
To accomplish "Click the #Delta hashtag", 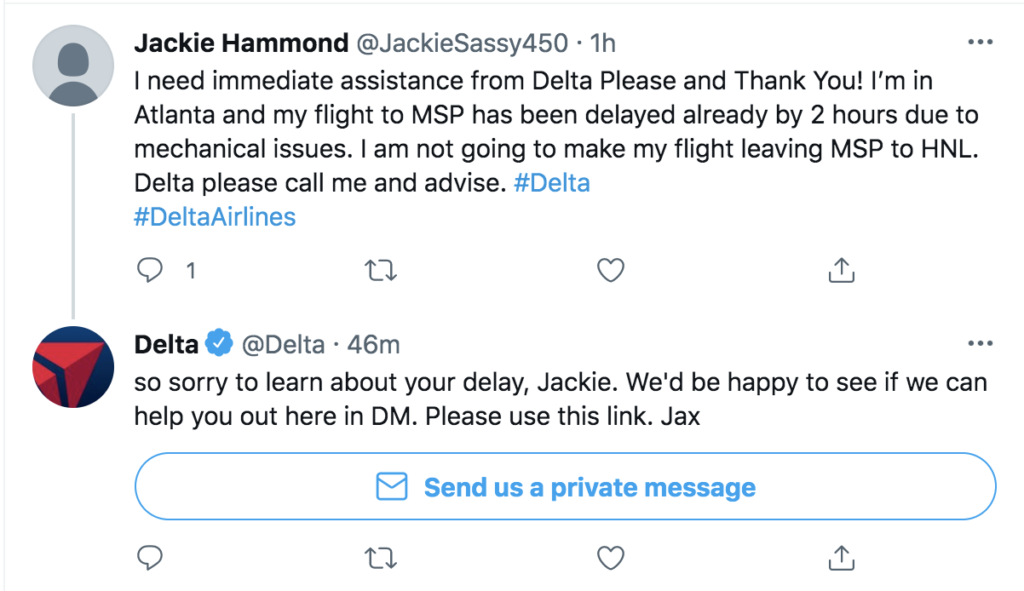I will click(553, 183).
